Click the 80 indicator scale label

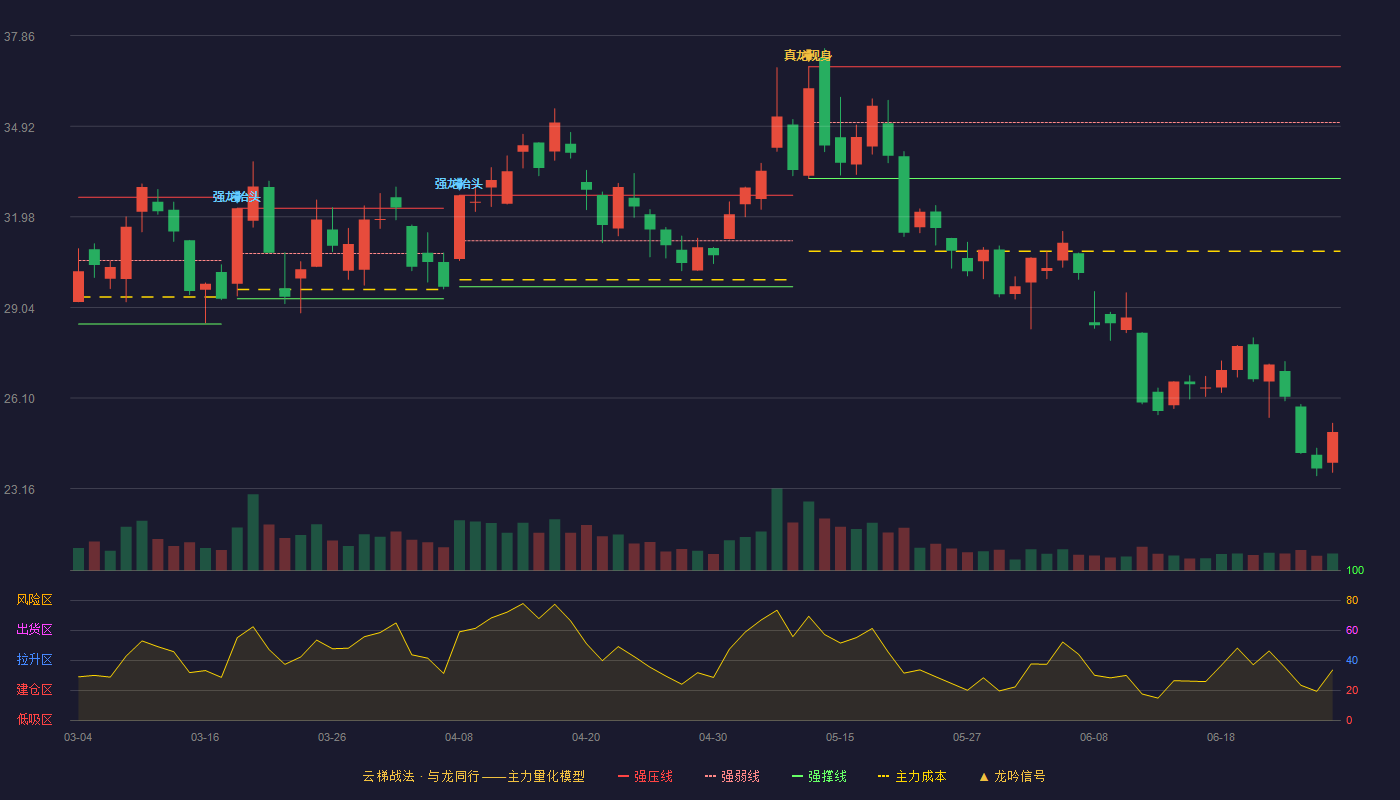[1352, 600]
